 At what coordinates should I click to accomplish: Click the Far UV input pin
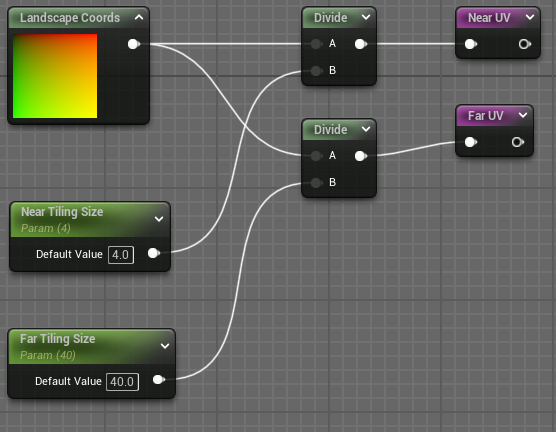[x=470, y=142]
